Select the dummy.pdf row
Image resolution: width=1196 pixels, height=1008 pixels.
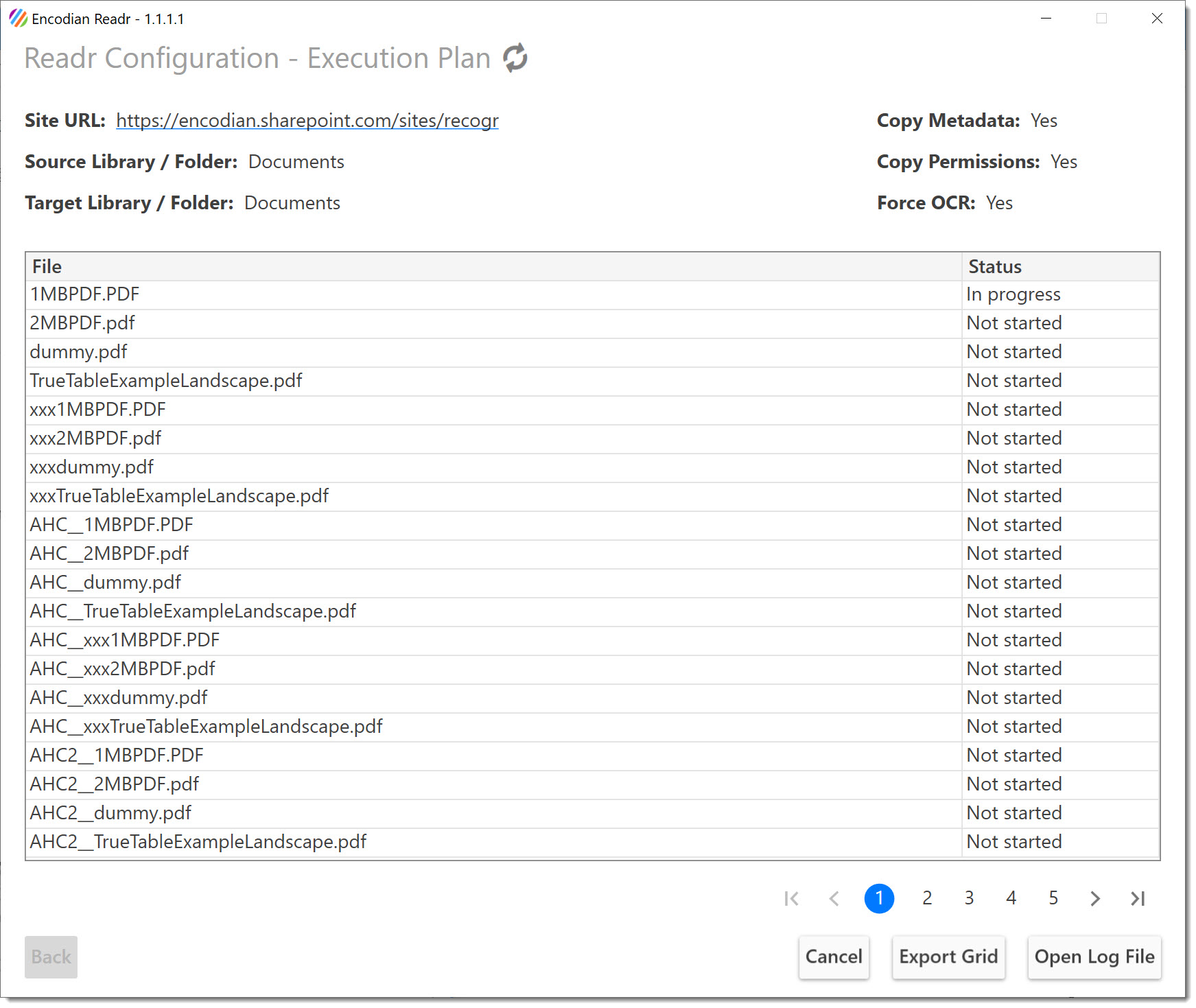click(x=592, y=352)
